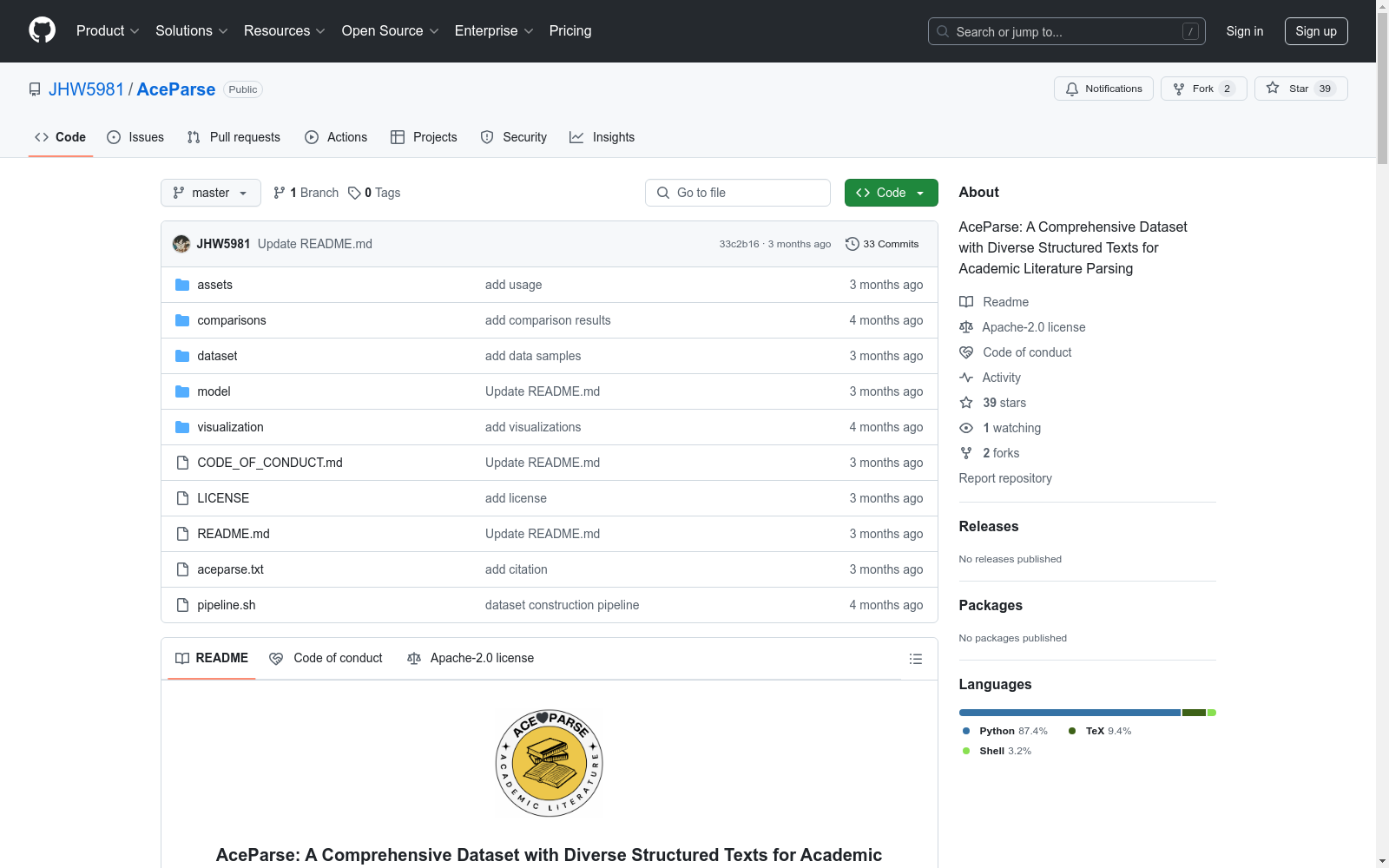Switch to the Insights tab
The height and width of the screenshot is (868, 1389).
(602, 137)
